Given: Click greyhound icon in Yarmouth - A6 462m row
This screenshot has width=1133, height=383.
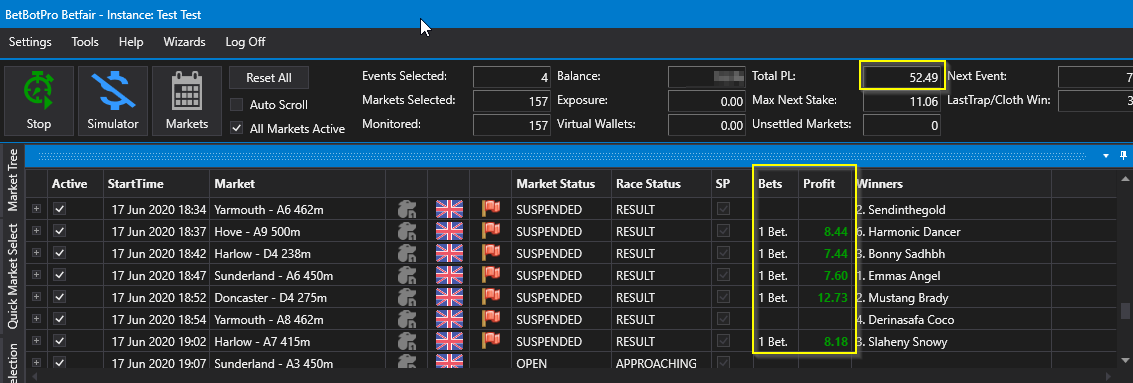Looking at the screenshot, I should [x=407, y=210].
